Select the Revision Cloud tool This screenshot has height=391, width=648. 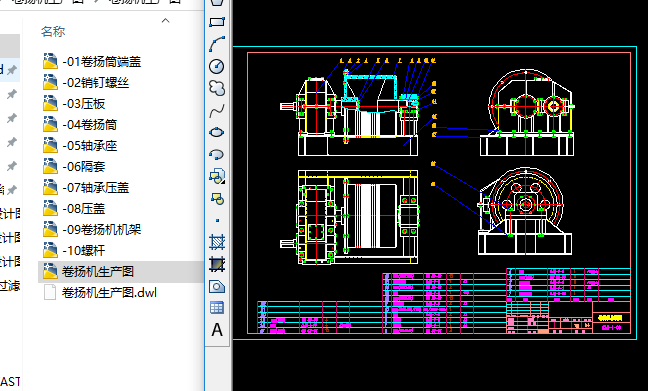(217, 88)
